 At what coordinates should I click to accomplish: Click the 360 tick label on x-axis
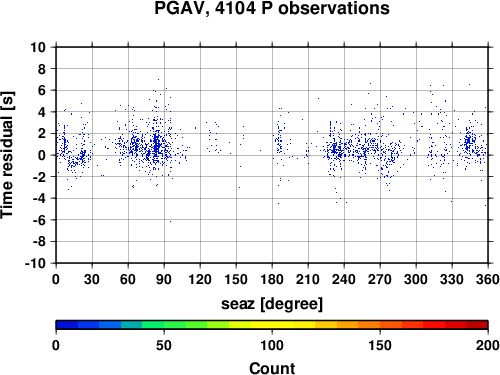coord(488,279)
